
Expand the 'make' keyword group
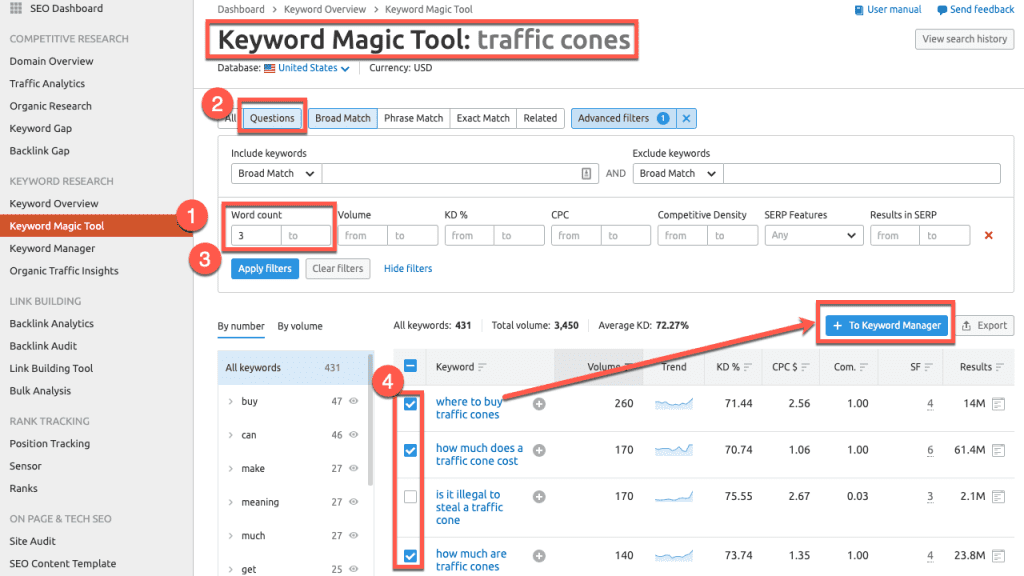231,468
